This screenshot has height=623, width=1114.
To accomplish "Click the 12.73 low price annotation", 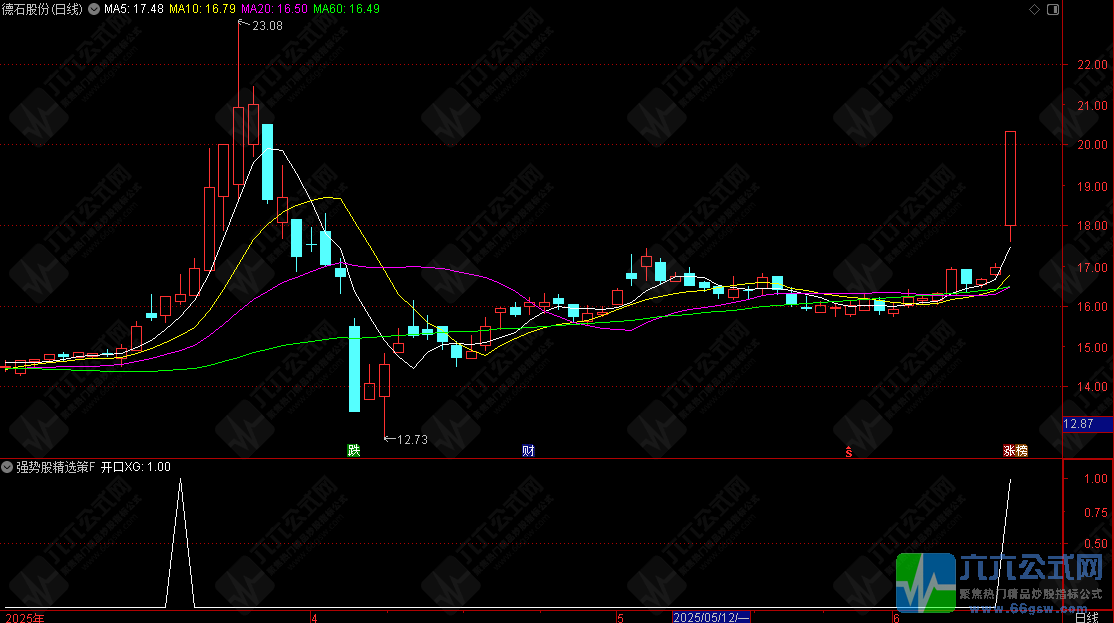I will [411, 439].
